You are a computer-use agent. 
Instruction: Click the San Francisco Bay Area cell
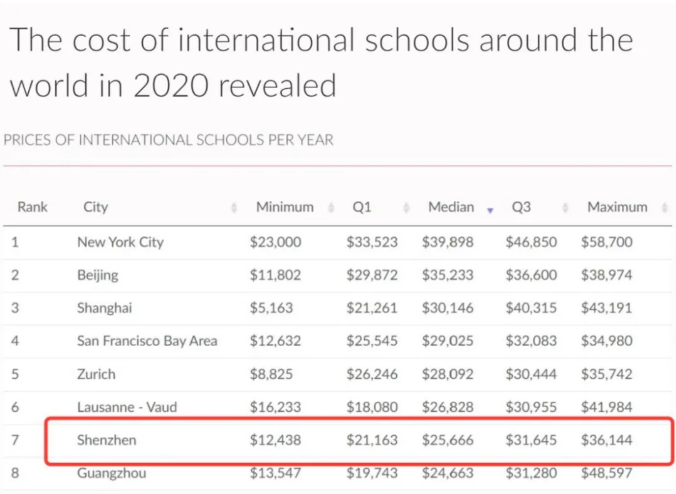(x=147, y=341)
